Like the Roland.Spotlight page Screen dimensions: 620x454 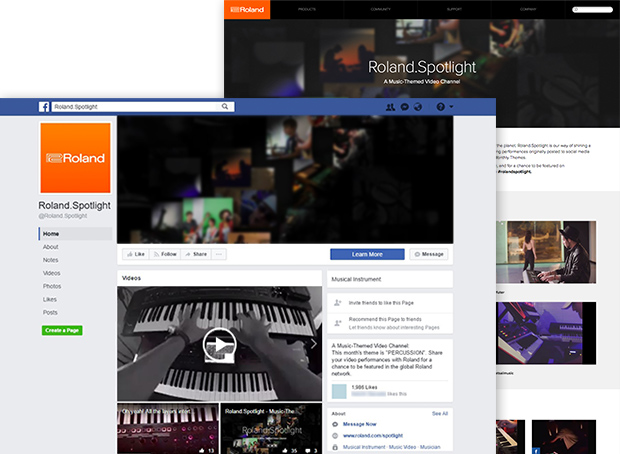(x=136, y=254)
